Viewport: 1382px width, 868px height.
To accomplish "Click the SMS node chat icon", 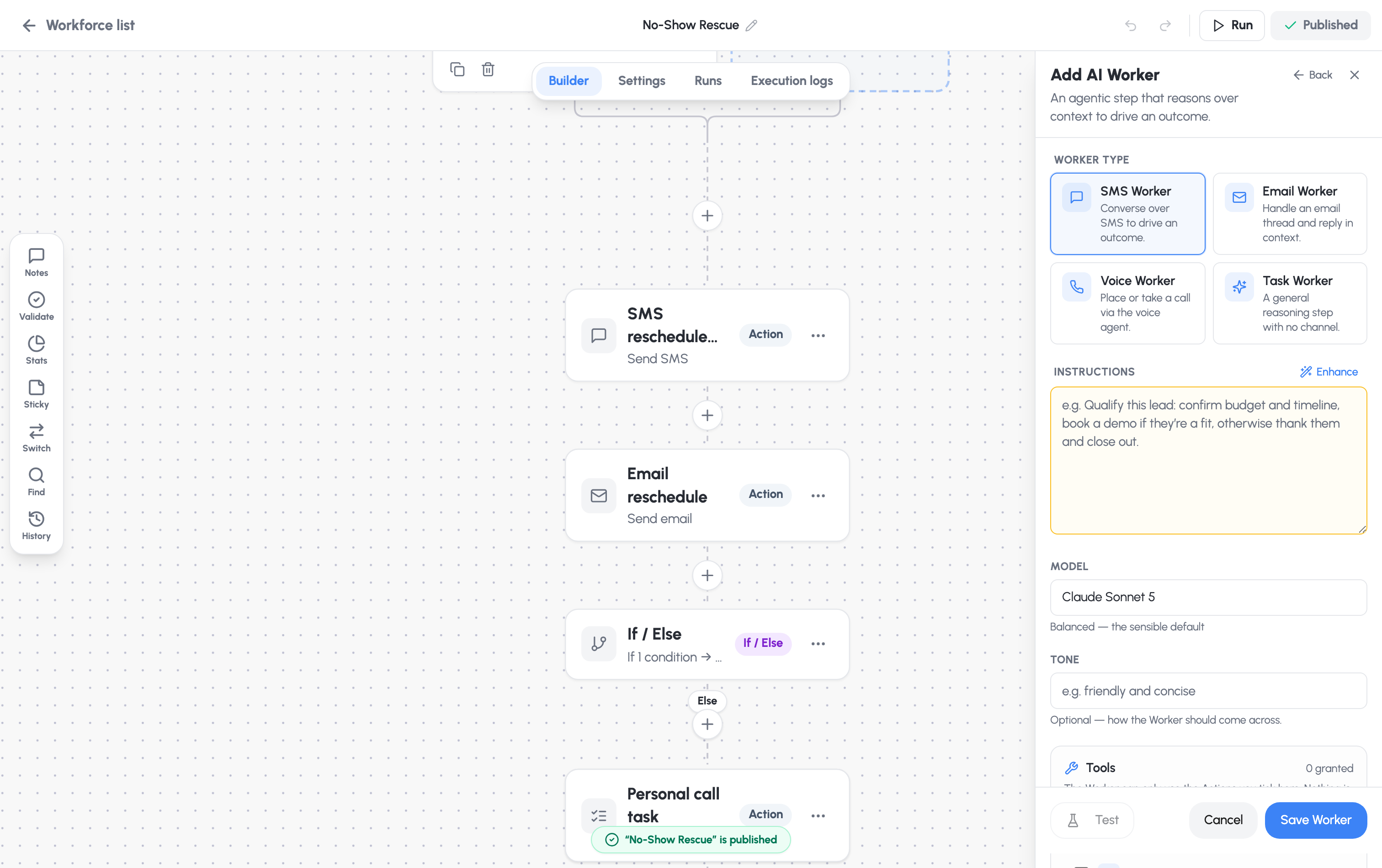I will pyautogui.click(x=599, y=335).
